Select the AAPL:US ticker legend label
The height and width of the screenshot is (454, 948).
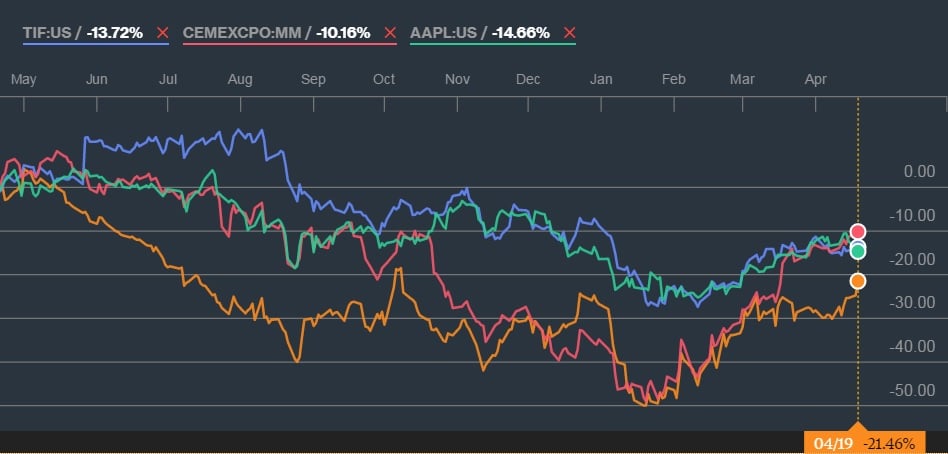442,33
